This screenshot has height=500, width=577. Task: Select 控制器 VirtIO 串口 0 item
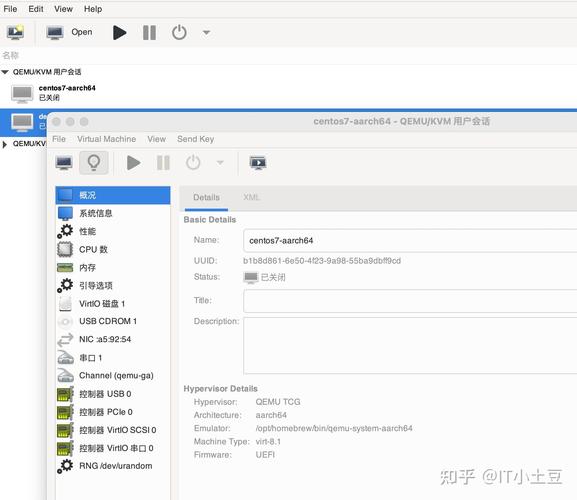point(113,448)
